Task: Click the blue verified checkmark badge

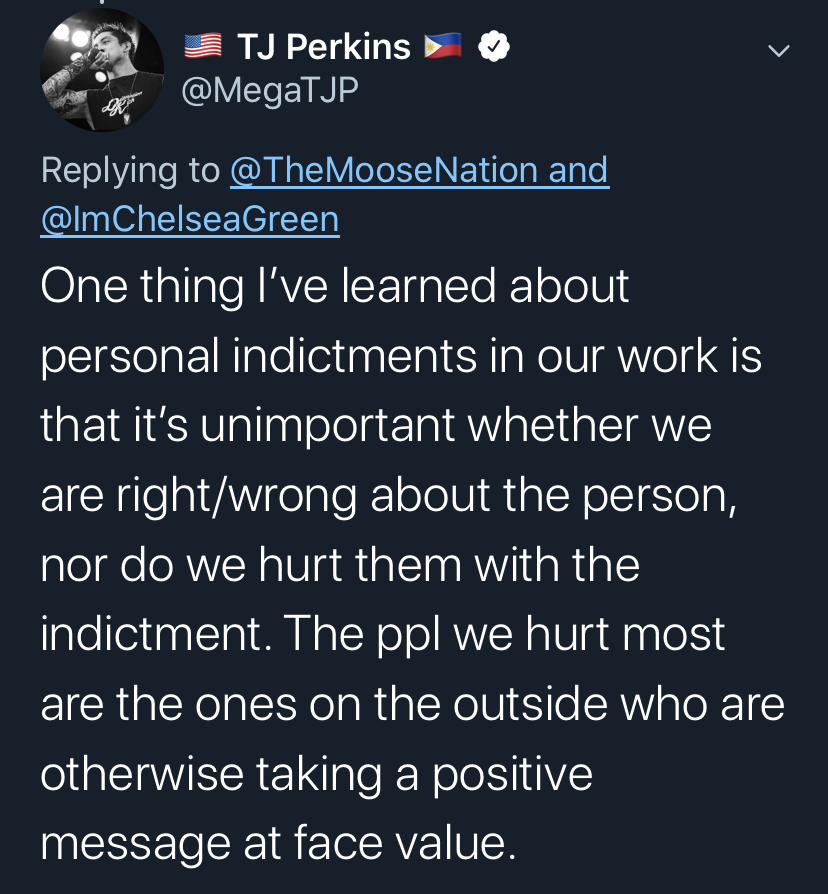Action: tap(492, 47)
